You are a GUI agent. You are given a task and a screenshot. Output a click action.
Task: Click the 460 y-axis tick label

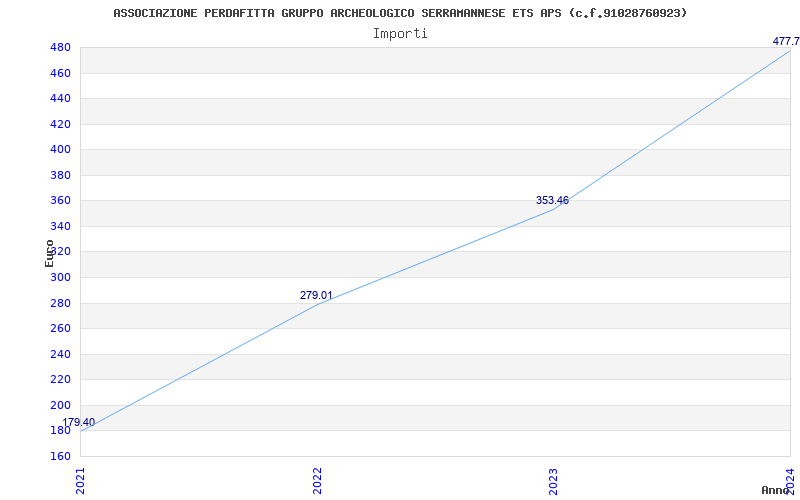(x=60, y=73)
